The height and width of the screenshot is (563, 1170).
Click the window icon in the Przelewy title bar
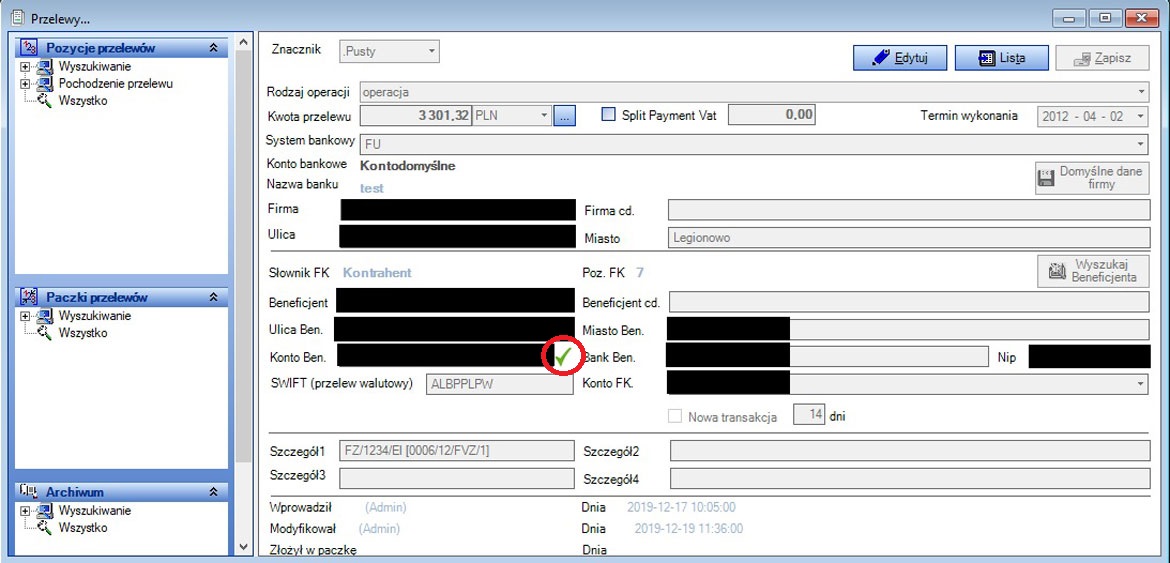pos(16,17)
